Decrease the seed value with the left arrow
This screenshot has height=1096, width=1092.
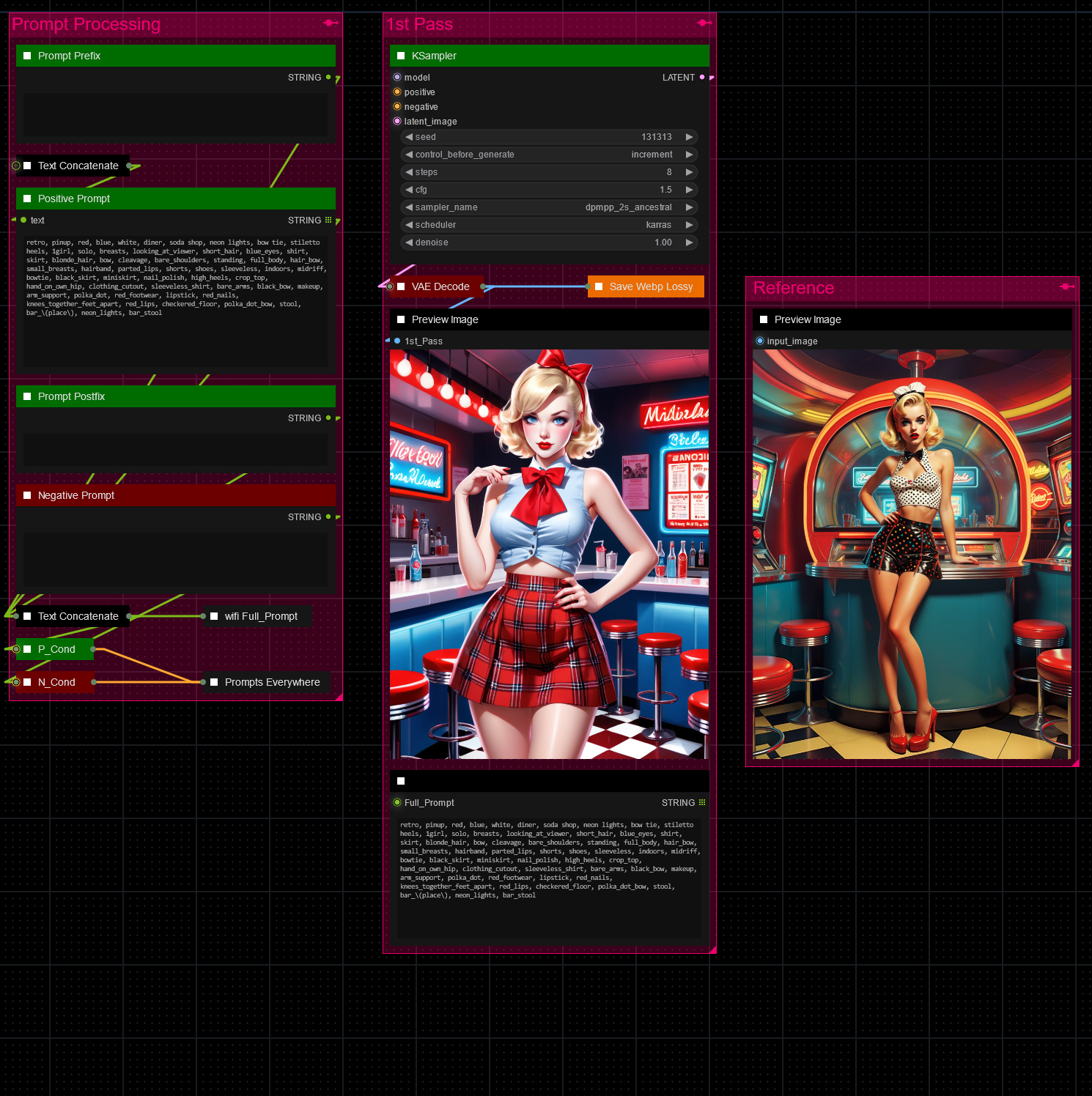[x=409, y=137]
